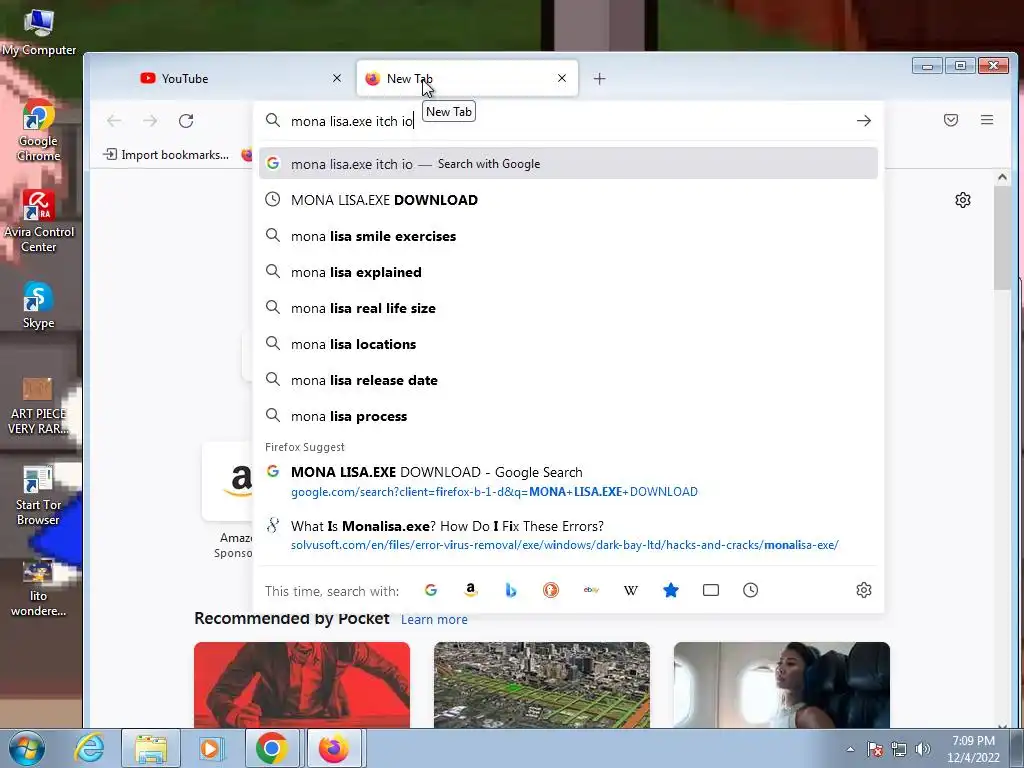
Task: Open Windows Explorer folder from taskbar
Action: (151, 748)
